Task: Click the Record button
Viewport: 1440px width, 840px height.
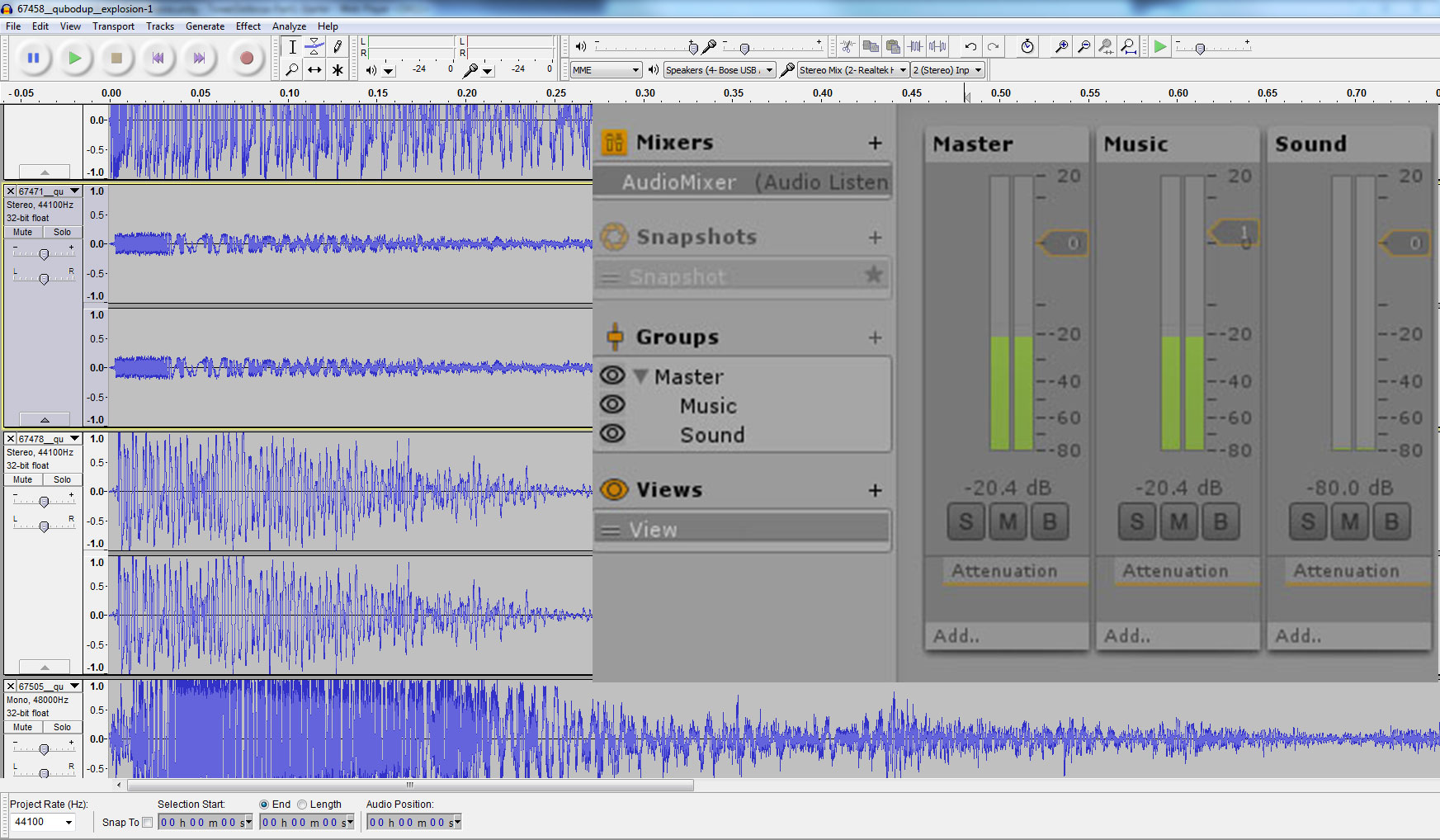Action: [246, 59]
